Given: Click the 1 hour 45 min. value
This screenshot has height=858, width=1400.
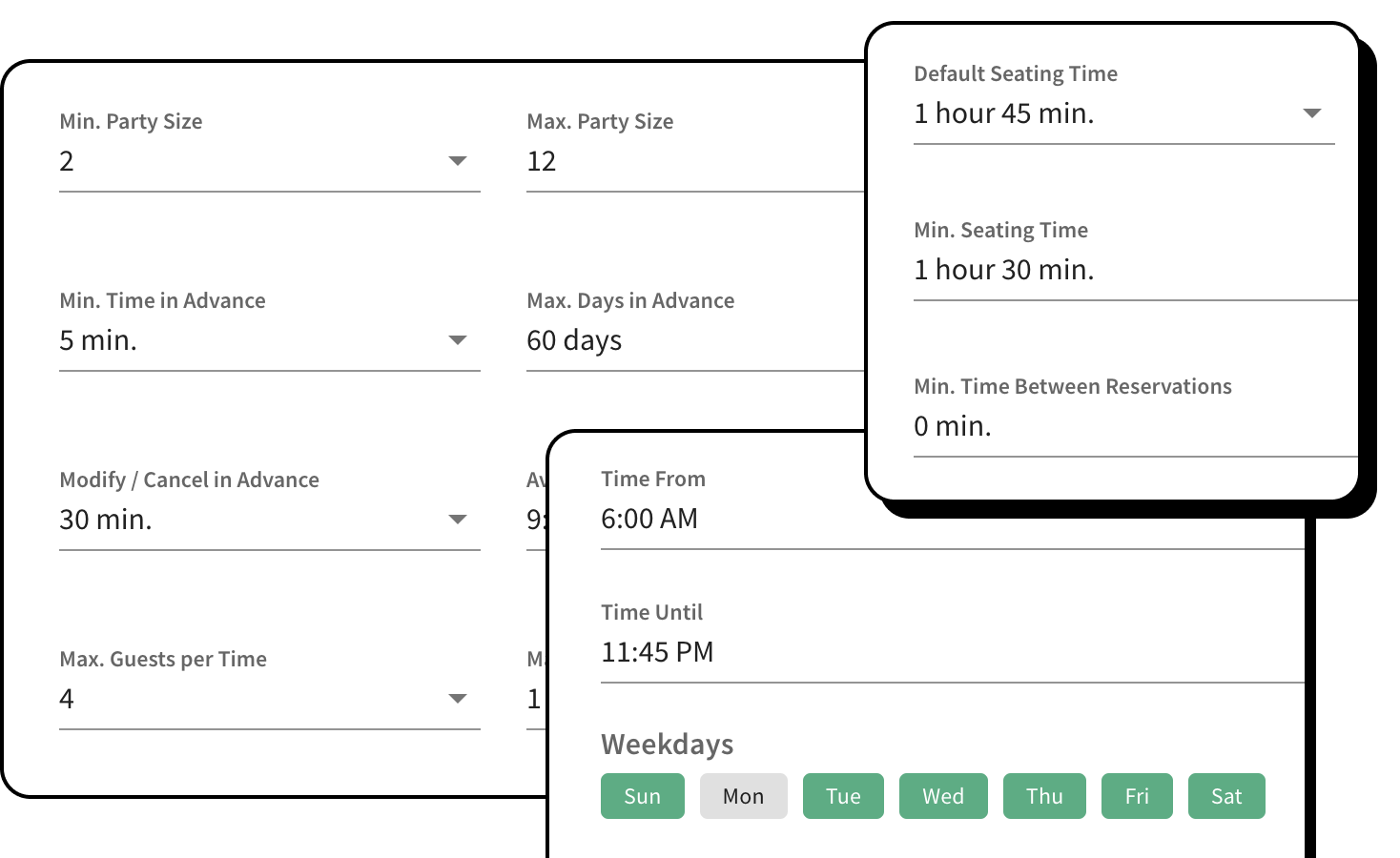Looking at the screenshot, I should [x=1003, y=113].
